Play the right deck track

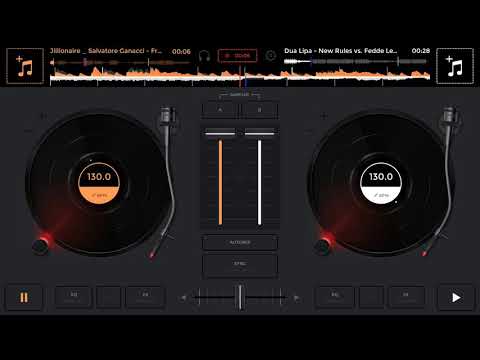tap(456, 297)
